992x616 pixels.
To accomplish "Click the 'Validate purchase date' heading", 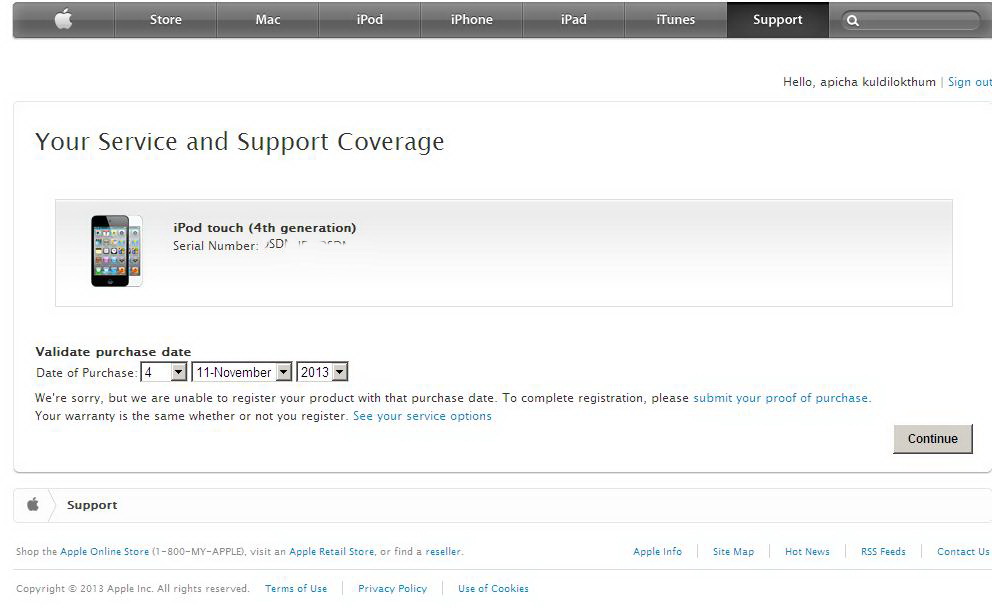I will click(x=113, y=352).
